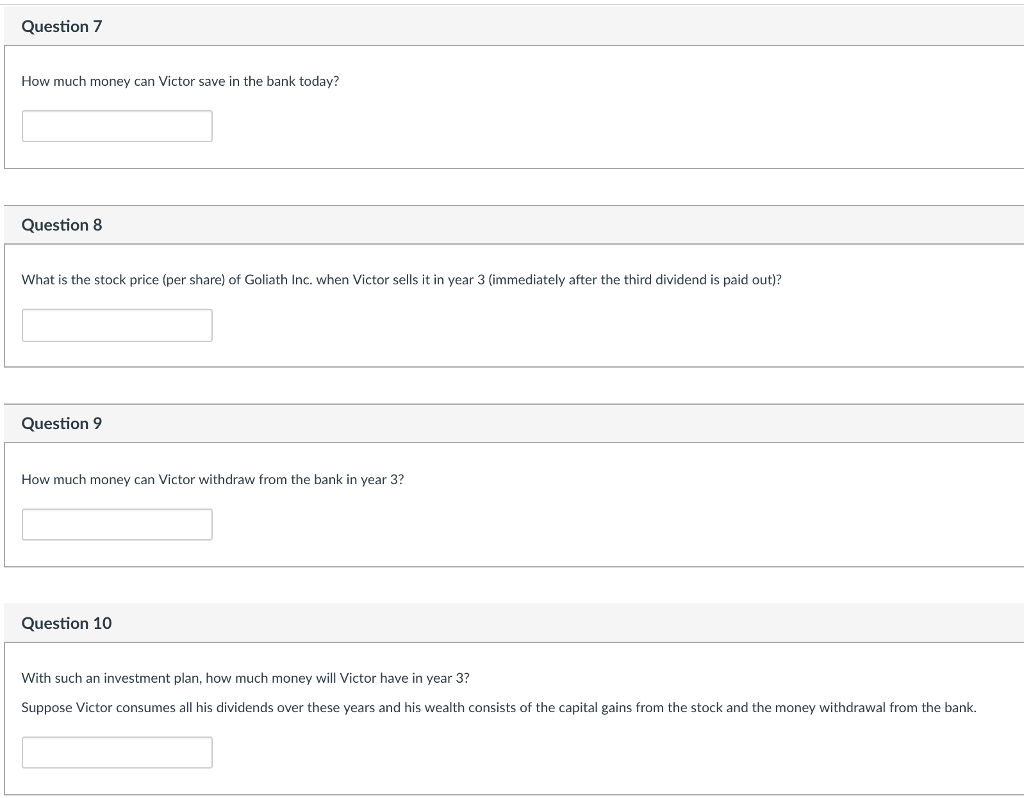Click the "How much money can Victor save" prompt
The image size is (1024, 798).
point(180,81)
